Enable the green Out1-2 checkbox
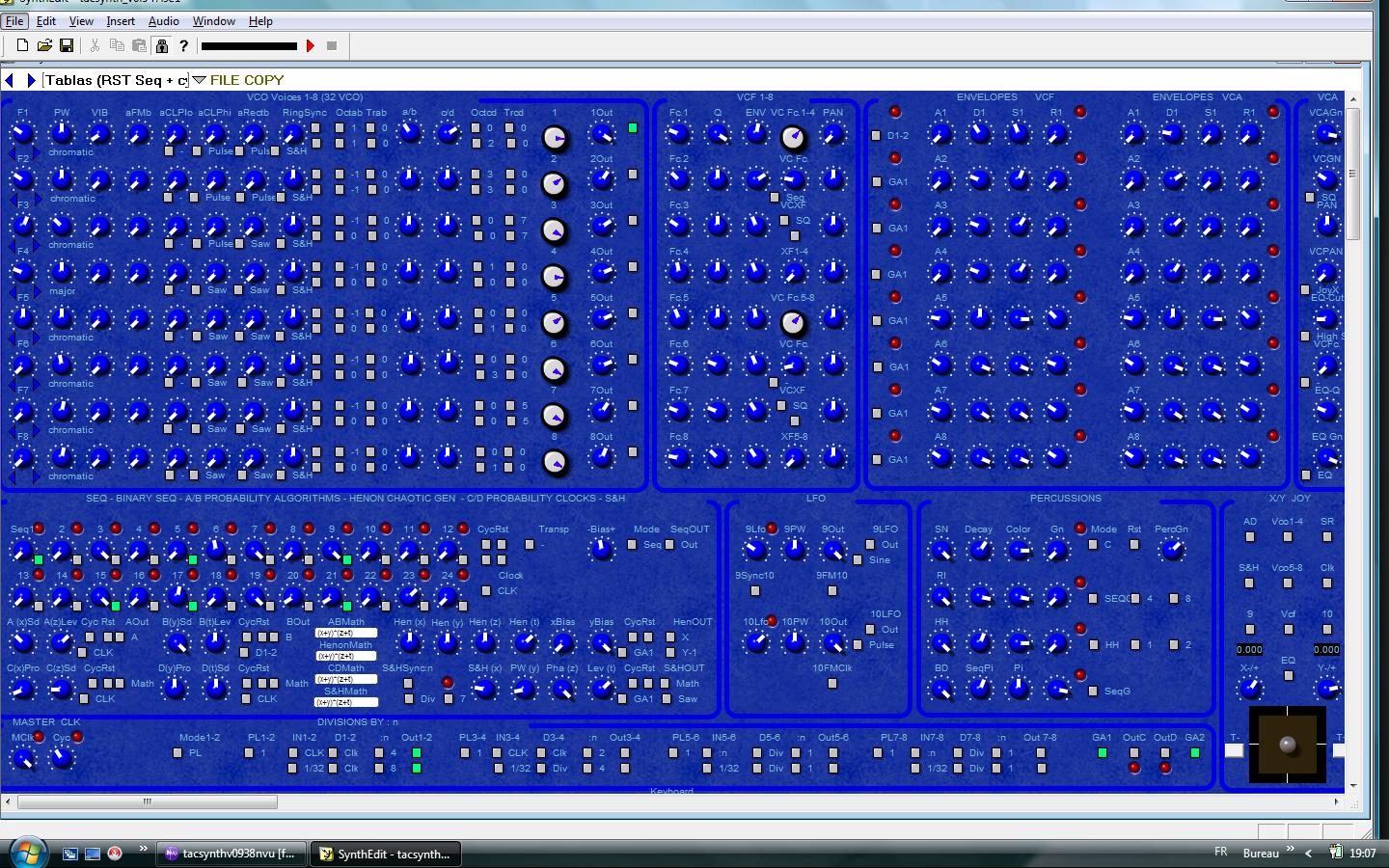 pos(417,753)
